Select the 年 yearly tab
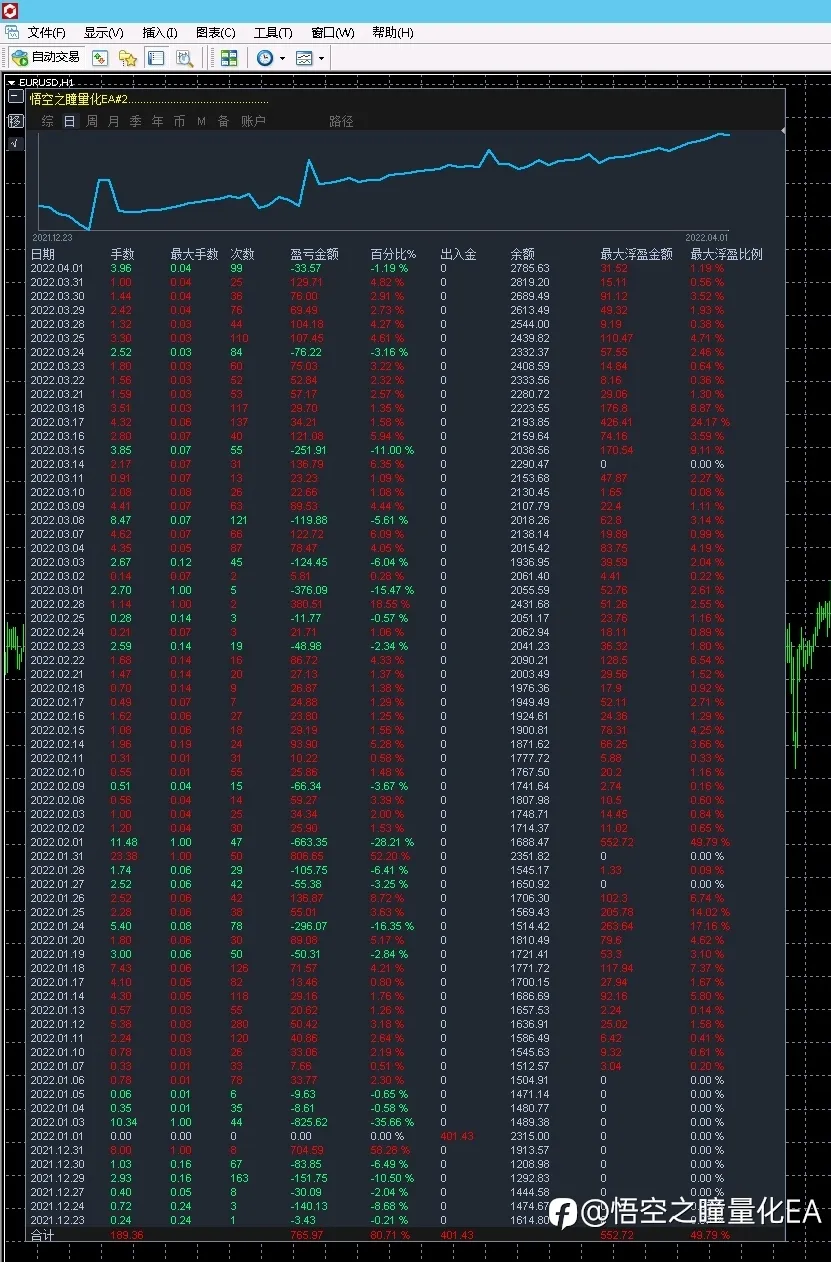The image size is (831, 1262). pyautogui.click(x=157, y=121)
